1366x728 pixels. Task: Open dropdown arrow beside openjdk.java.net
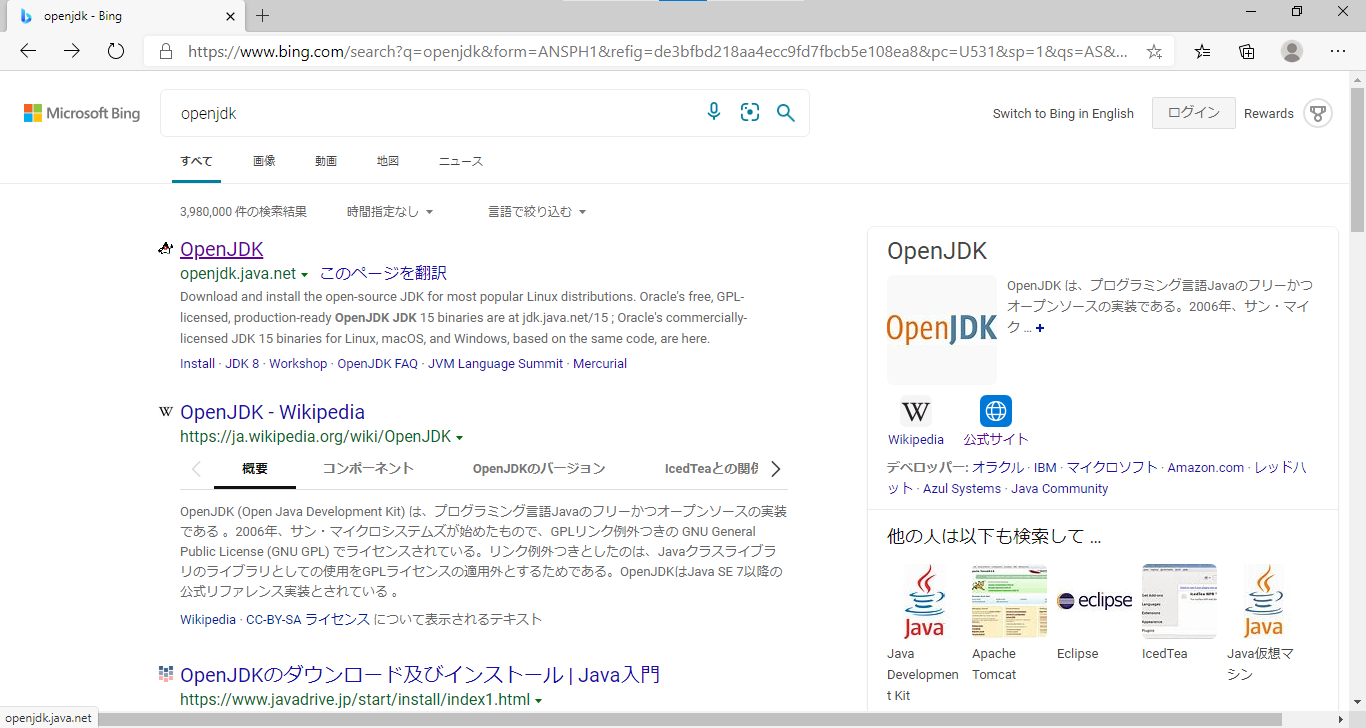[305, 275]
